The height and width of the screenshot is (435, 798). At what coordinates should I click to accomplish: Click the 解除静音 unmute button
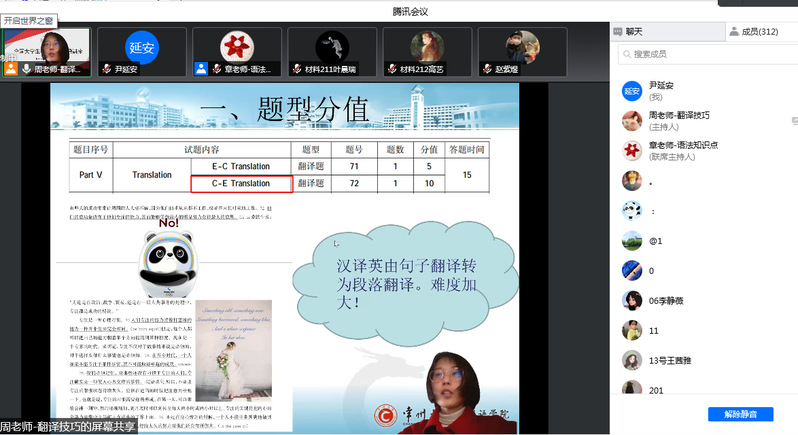click(740, 414)
